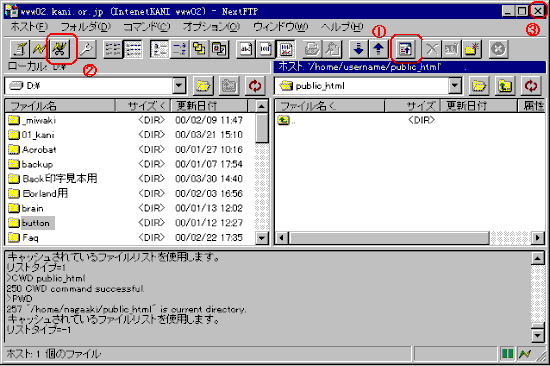This screenshot has height=366, width=550.
Task: Click the connection status lightning icon
Action: (525, 354)
